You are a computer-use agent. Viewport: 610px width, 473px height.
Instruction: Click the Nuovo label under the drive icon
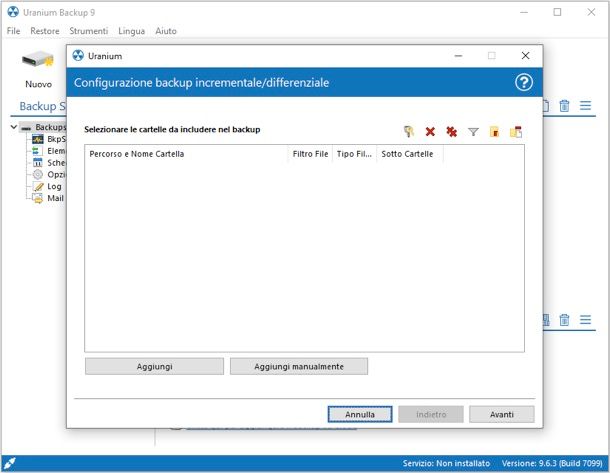pyautogui.click(x=38, y=84)
